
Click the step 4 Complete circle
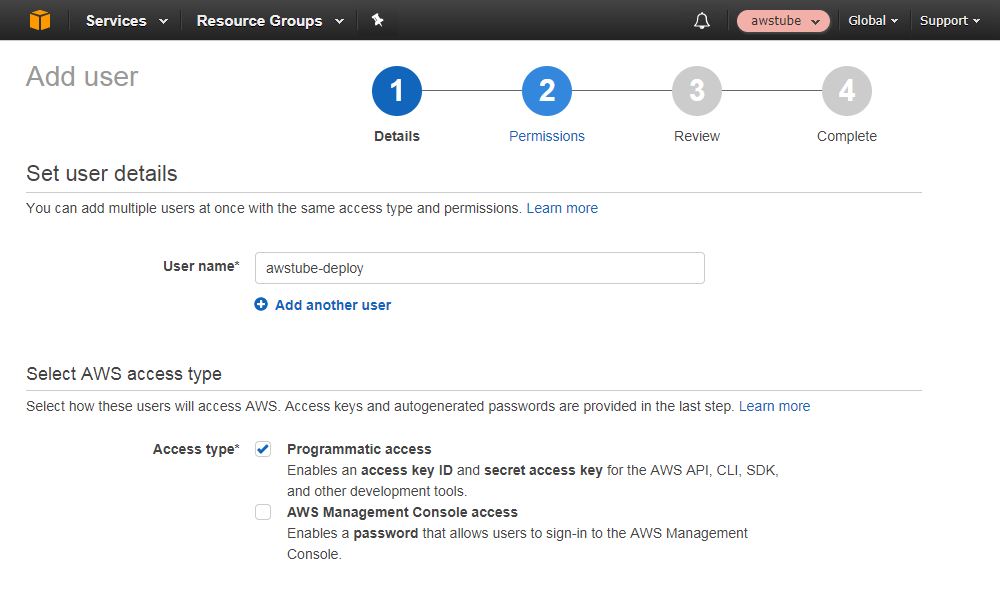847,91
